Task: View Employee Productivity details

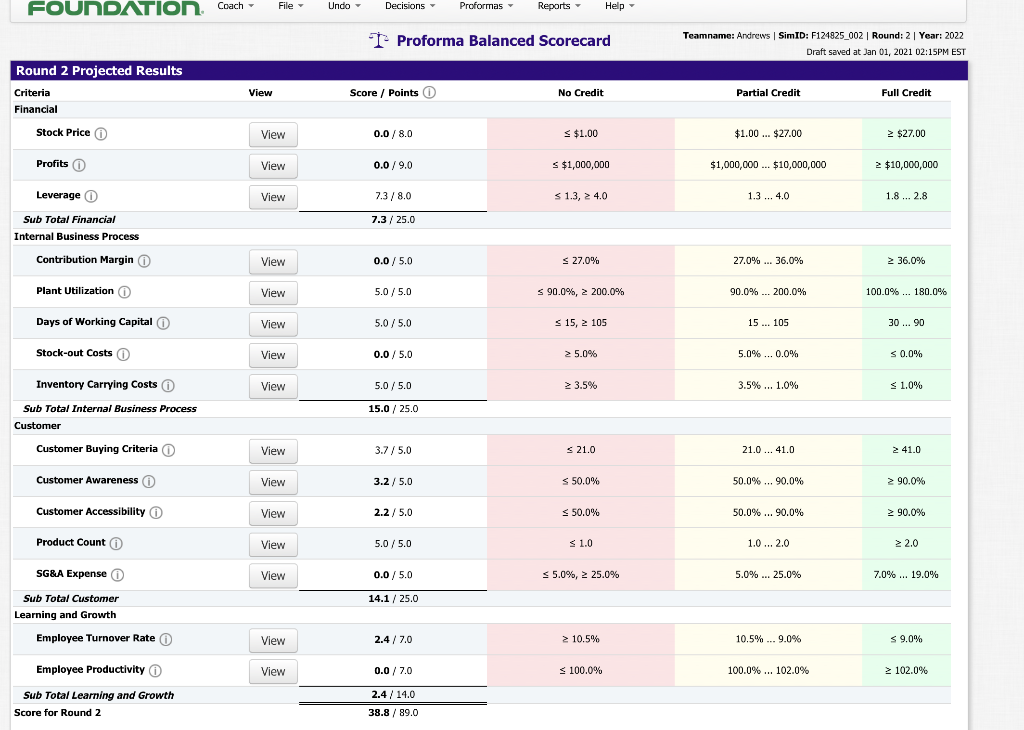Action: point(272,671)
